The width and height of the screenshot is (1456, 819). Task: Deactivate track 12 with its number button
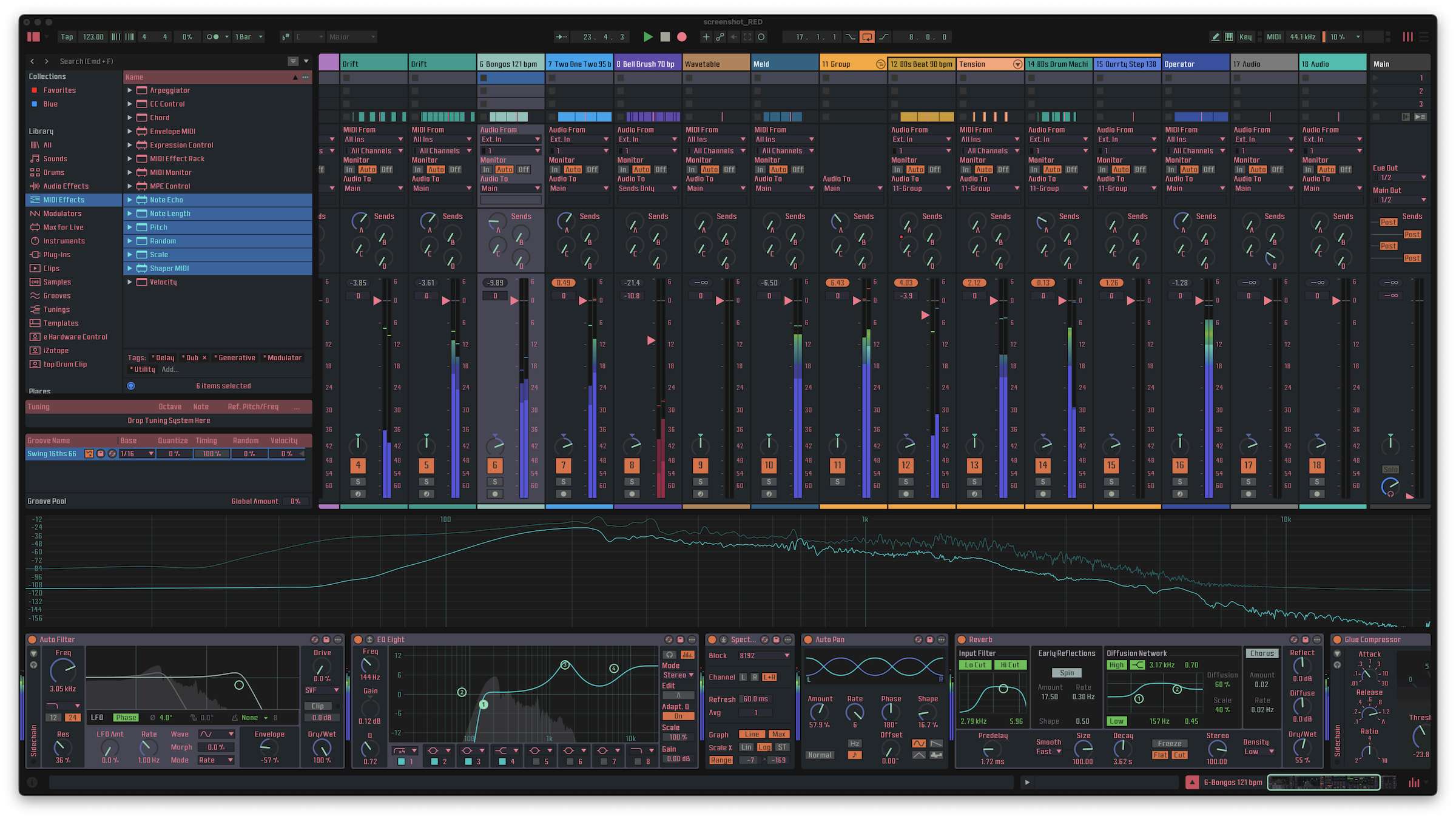tap(905, 465)
